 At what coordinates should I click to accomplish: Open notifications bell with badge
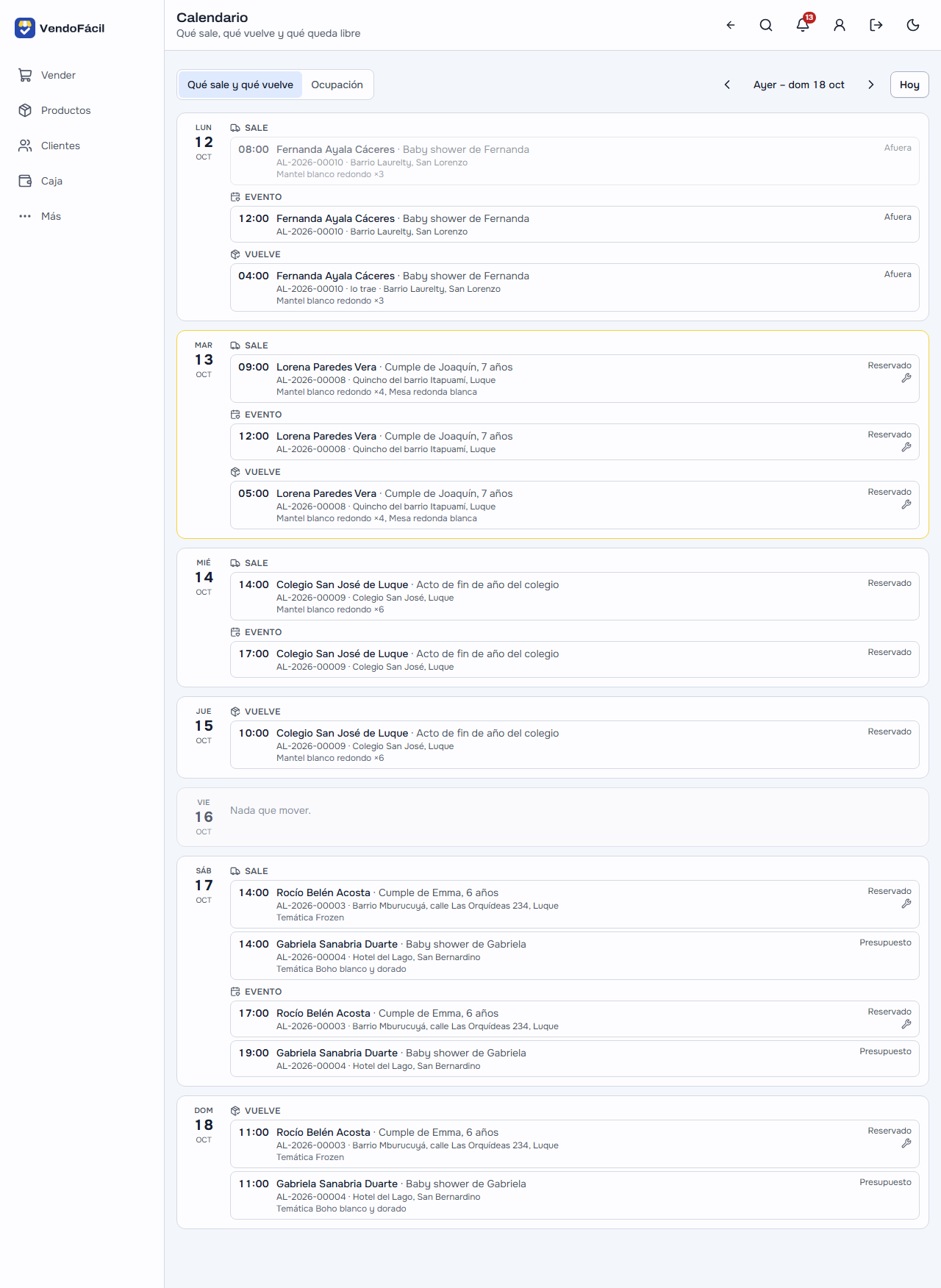(x=803, y=25)
